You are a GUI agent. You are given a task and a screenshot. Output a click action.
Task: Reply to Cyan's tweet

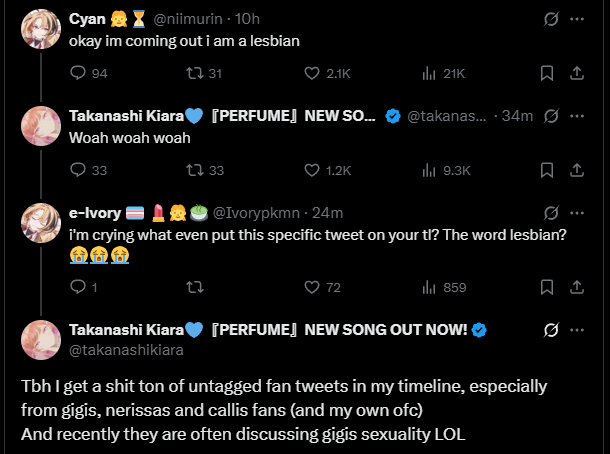pyautogui.click(x=79, y=73)
